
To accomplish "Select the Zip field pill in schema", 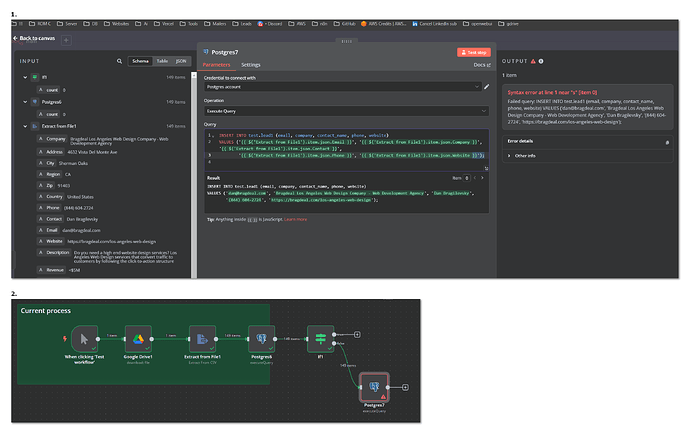I will (46, 185).
